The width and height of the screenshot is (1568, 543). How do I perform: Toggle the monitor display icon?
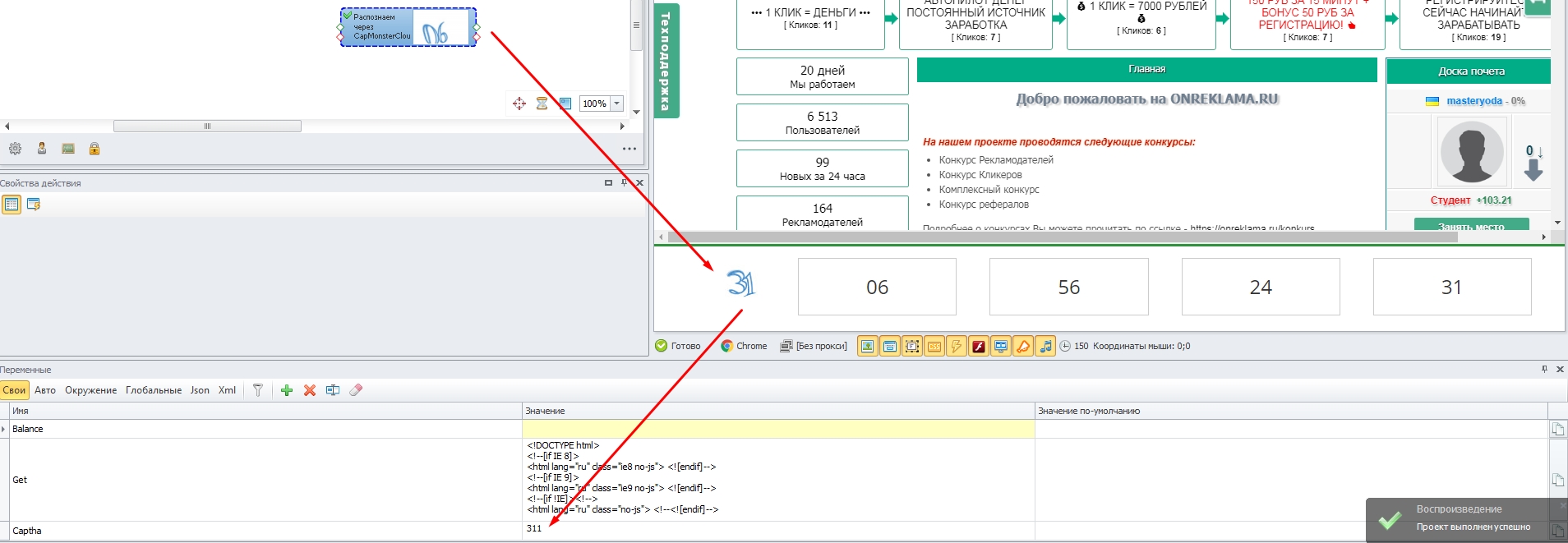(x=1001, y=346)
